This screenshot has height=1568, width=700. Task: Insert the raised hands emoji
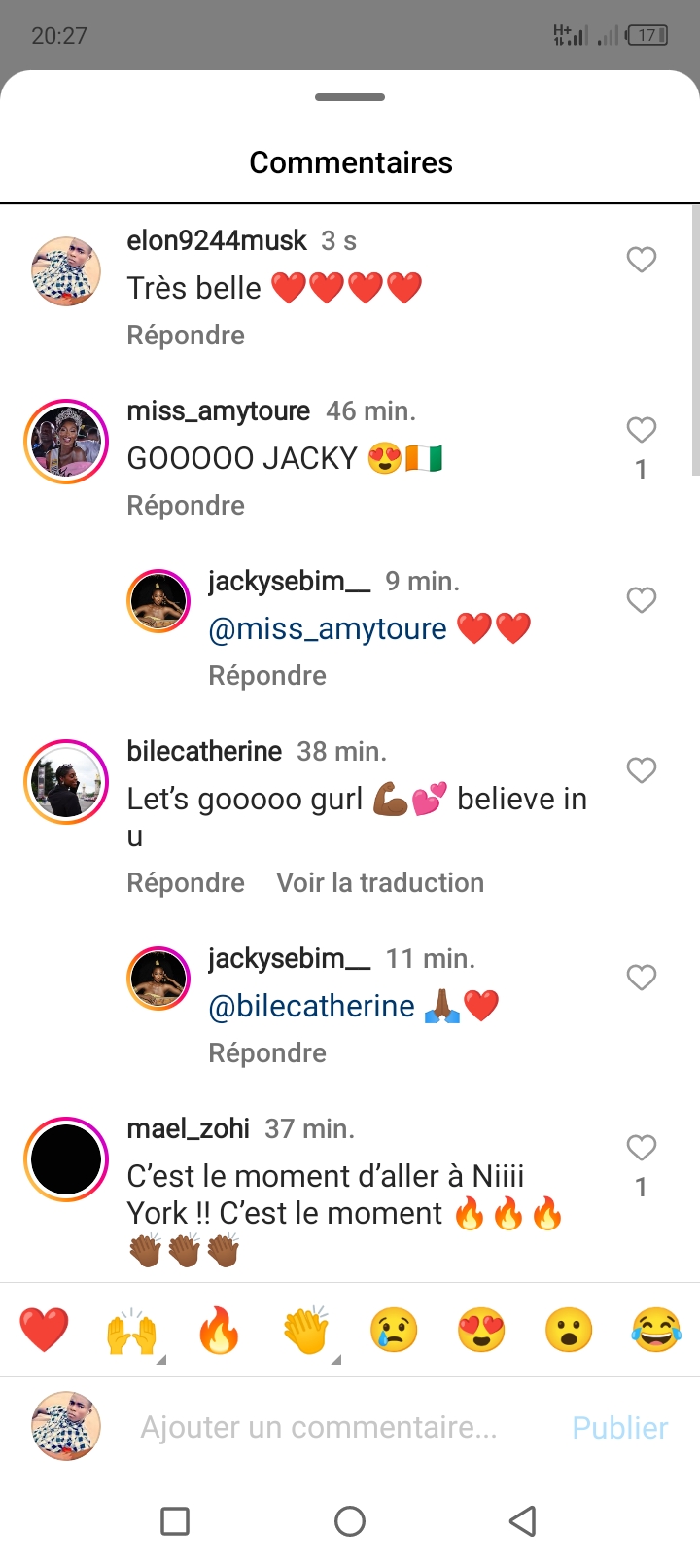(131, 1330)
